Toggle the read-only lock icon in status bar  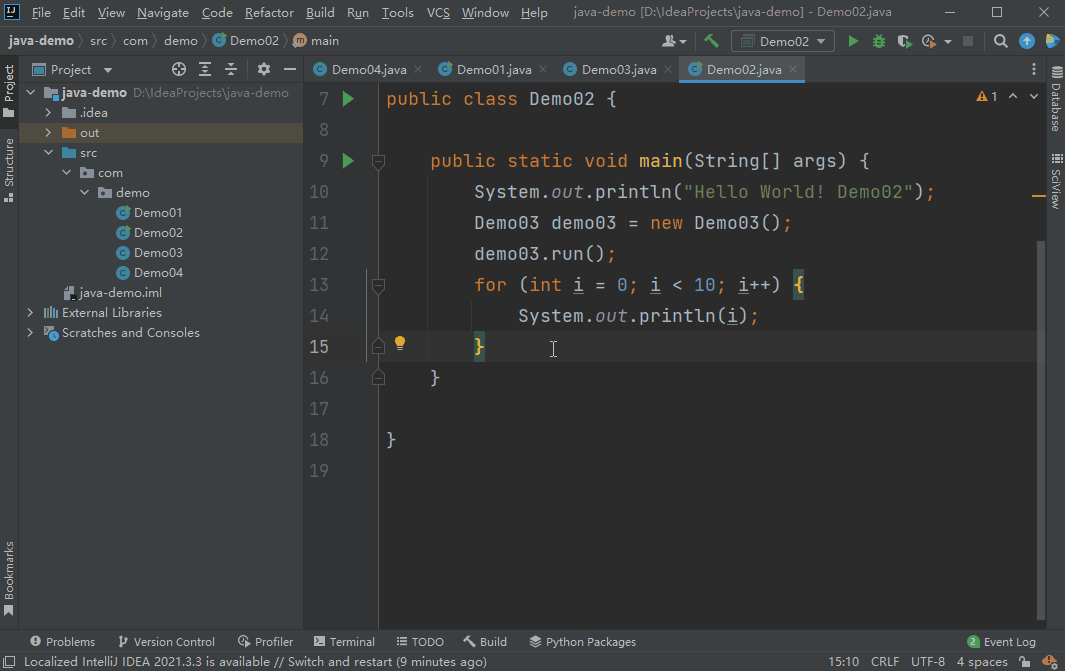pos(1025,662)
